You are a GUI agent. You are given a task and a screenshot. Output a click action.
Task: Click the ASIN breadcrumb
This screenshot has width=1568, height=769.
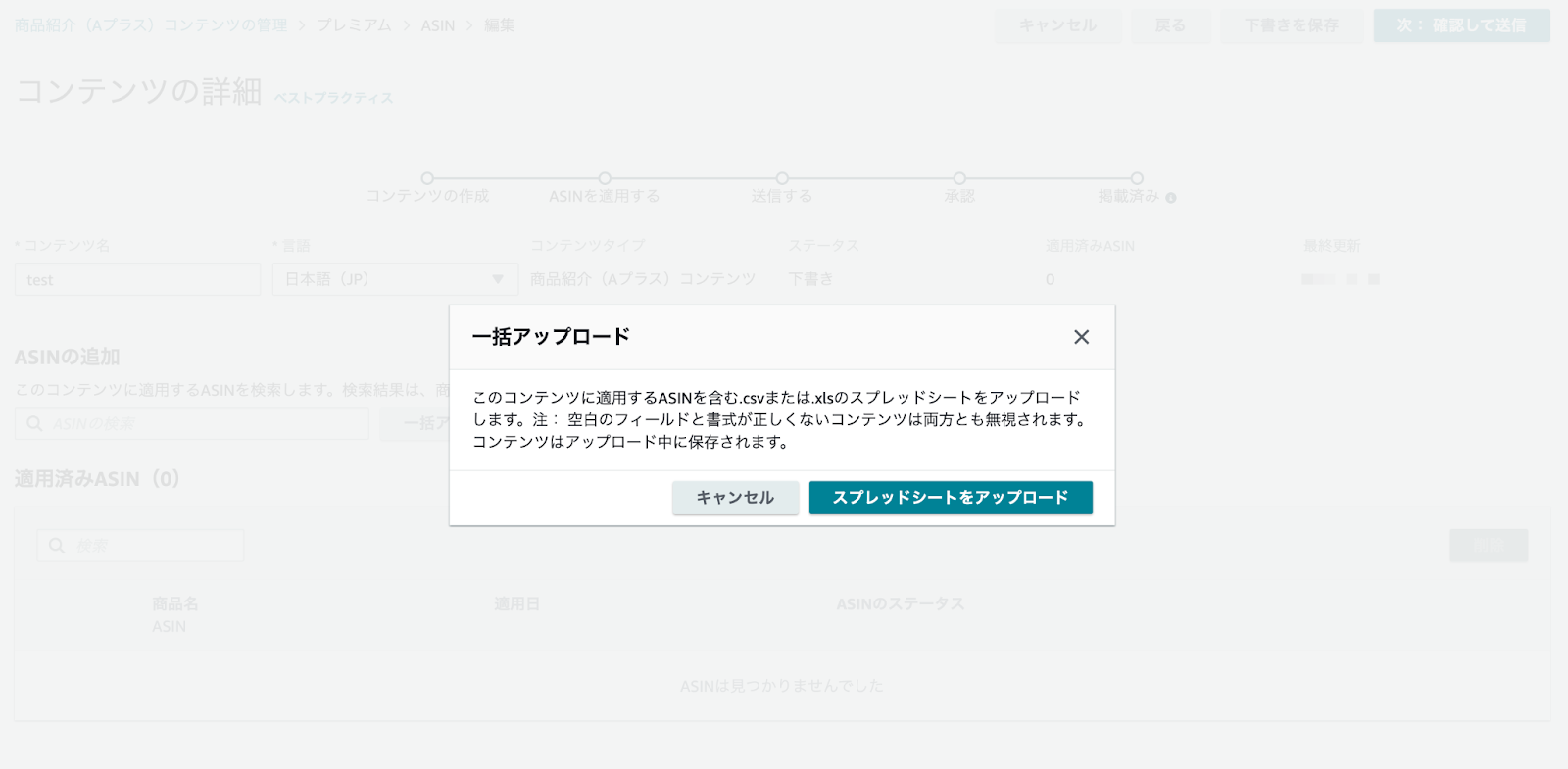point(438,25)
